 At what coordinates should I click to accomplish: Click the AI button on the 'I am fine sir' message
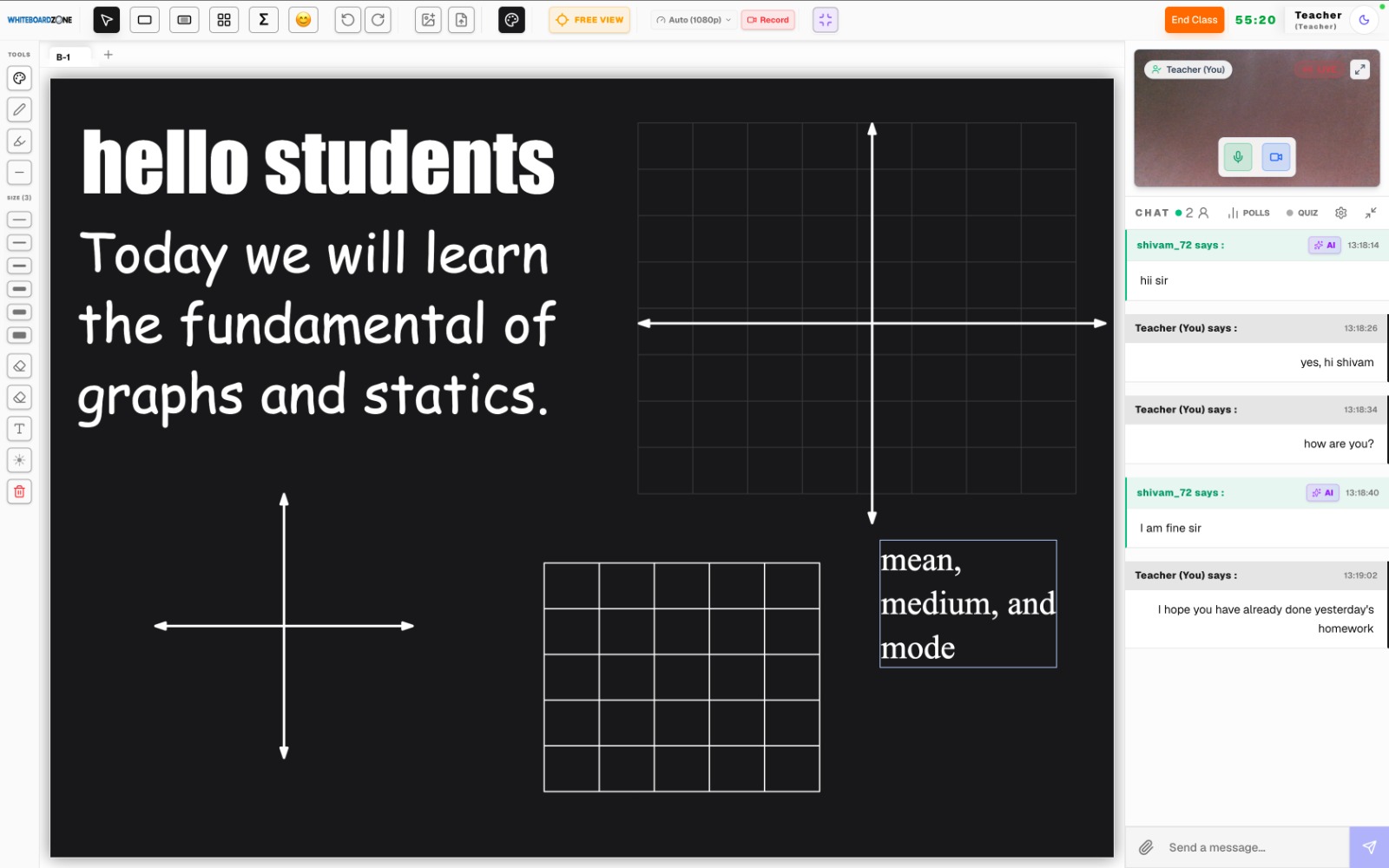click(1323, 493)
